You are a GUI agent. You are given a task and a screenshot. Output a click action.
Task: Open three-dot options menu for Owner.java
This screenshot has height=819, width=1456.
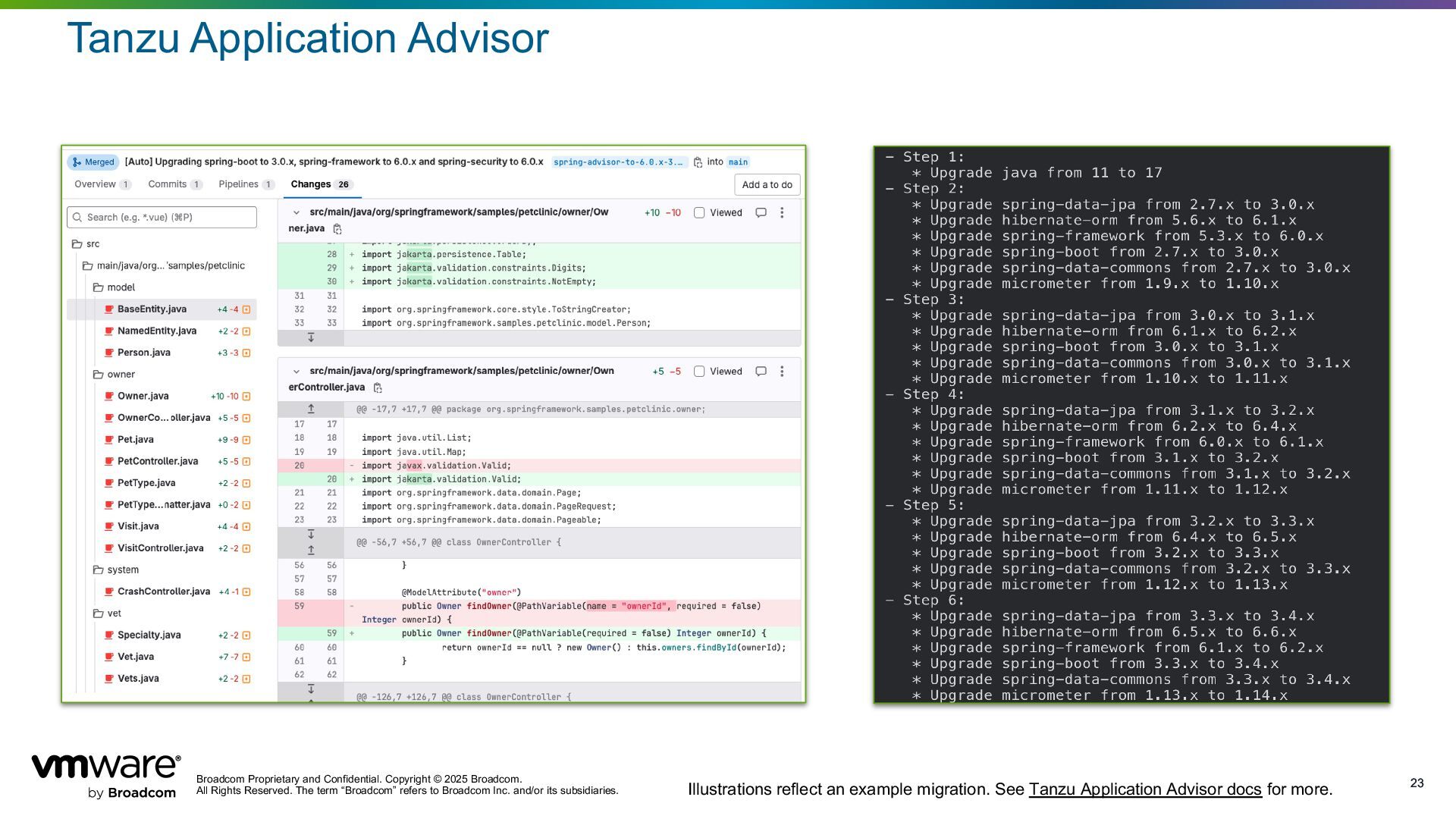coord(782,213)
